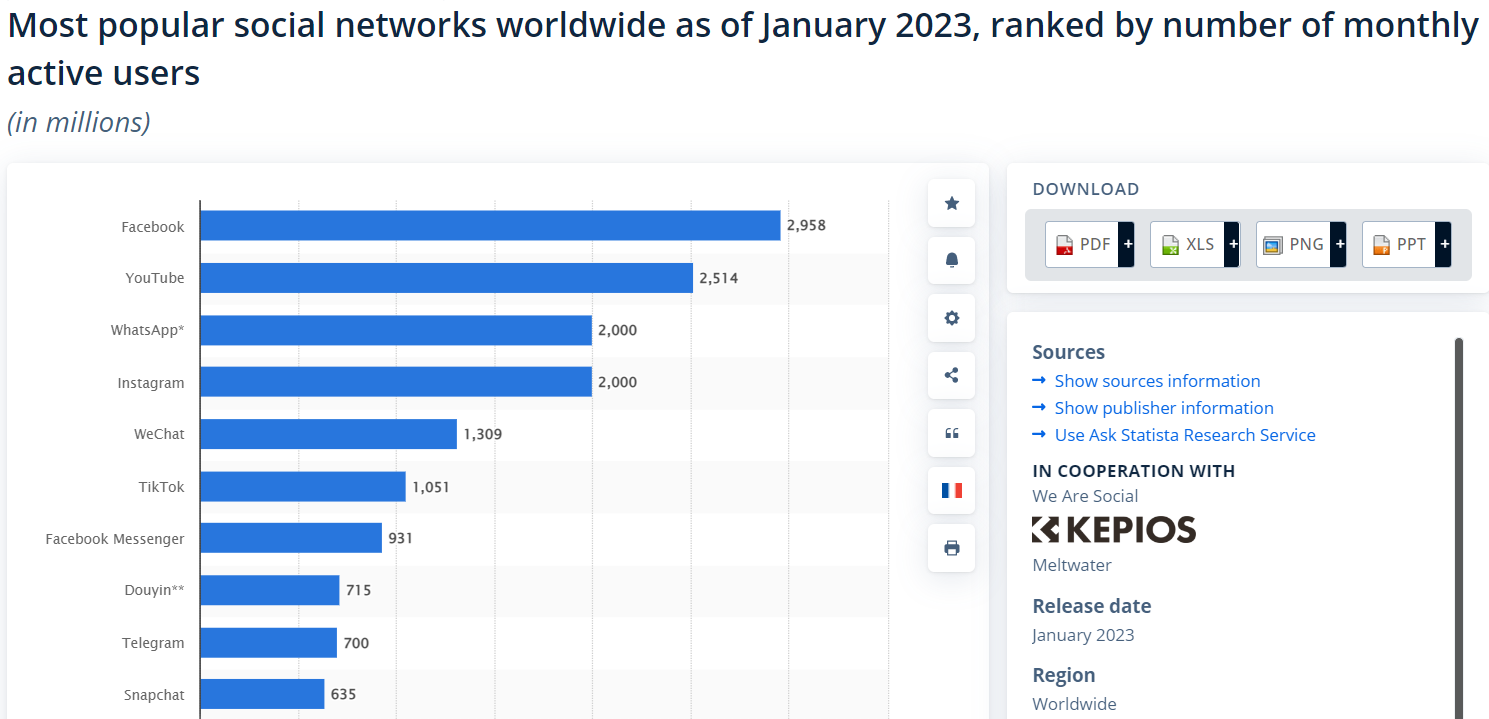The height and width of the screenshot is (719, 1489).
Task: Click the bell notification alert icon
Action: coord(951,261)
